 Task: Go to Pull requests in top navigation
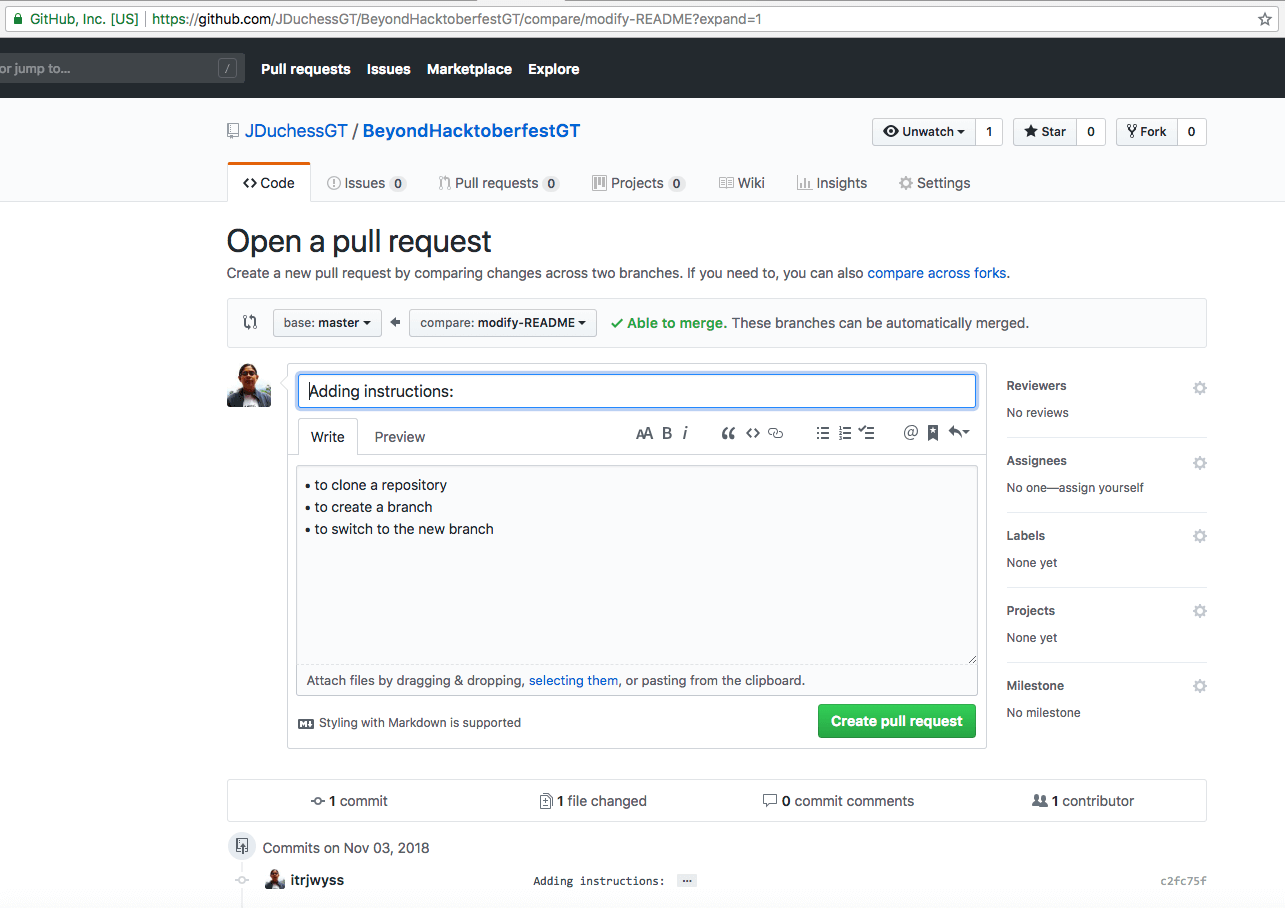306,69
